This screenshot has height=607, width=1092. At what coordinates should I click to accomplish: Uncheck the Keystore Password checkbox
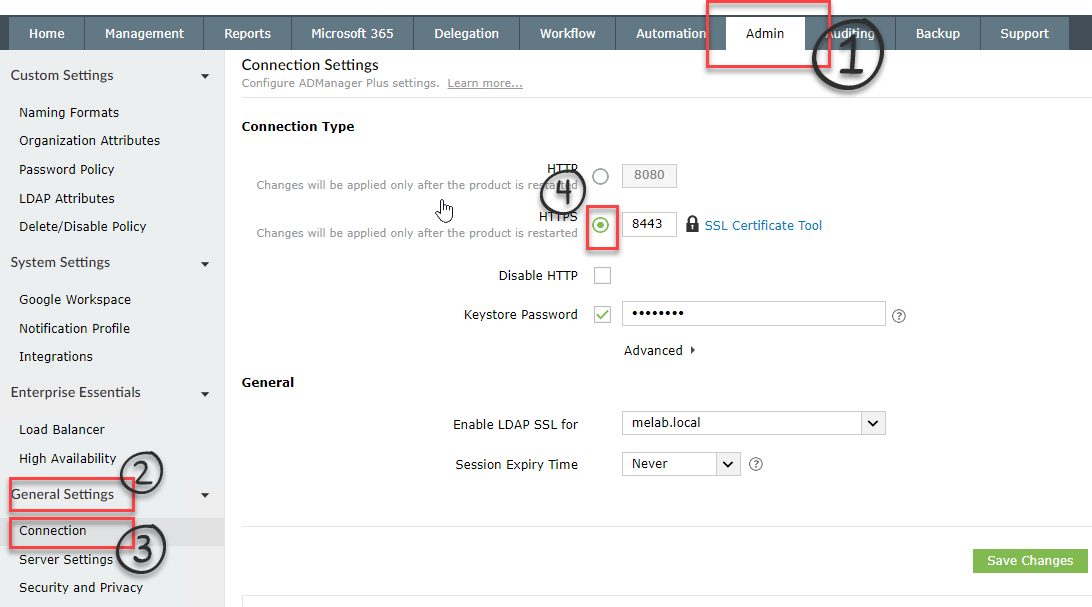602,314
